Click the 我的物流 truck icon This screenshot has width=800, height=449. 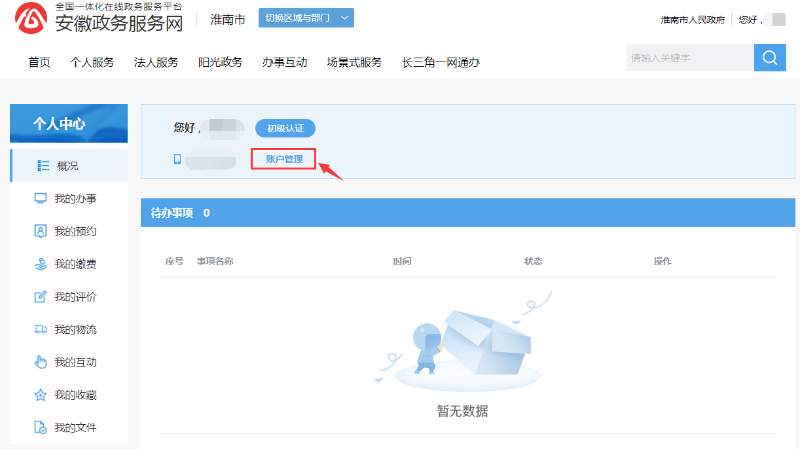pos(41,329)
